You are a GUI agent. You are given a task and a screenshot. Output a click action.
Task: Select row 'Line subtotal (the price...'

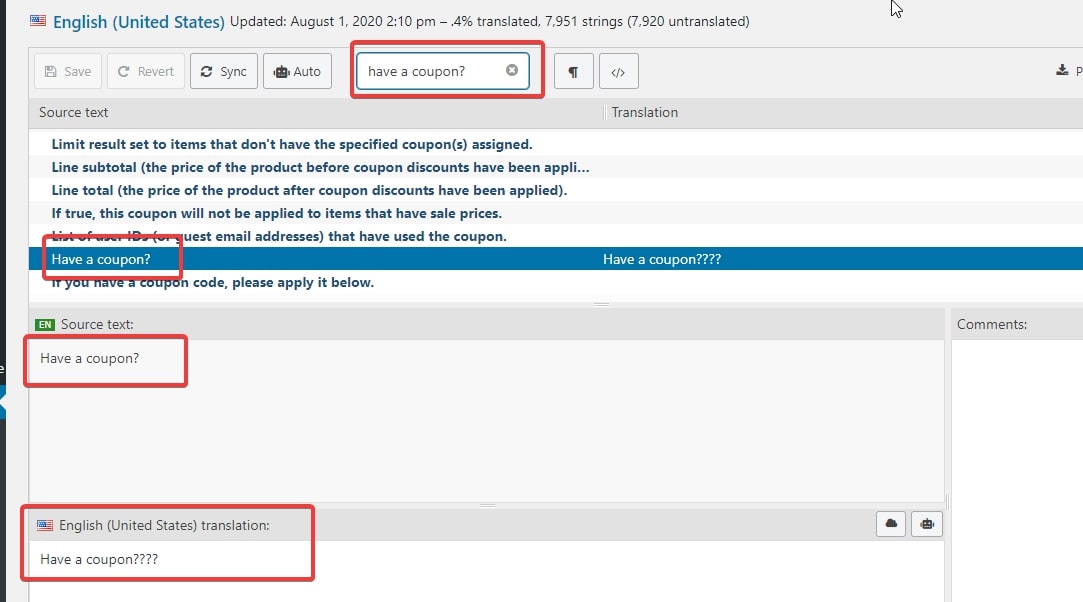click(556, 167)
